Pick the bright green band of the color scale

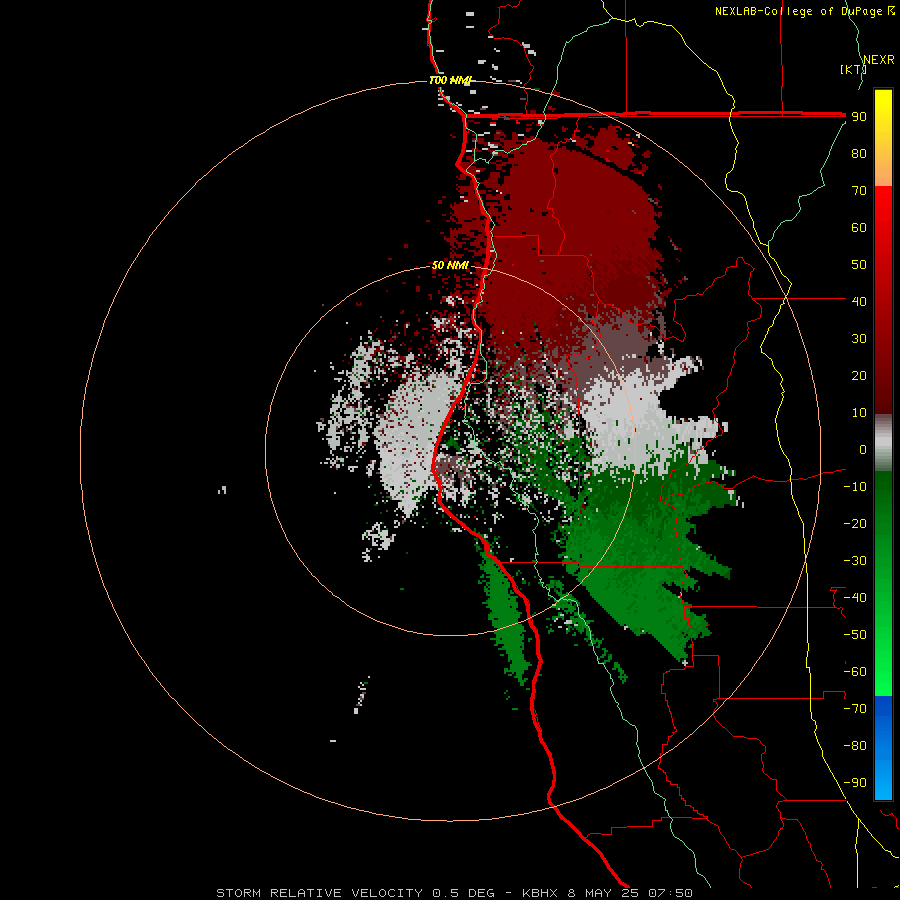(x=883, y=660)
